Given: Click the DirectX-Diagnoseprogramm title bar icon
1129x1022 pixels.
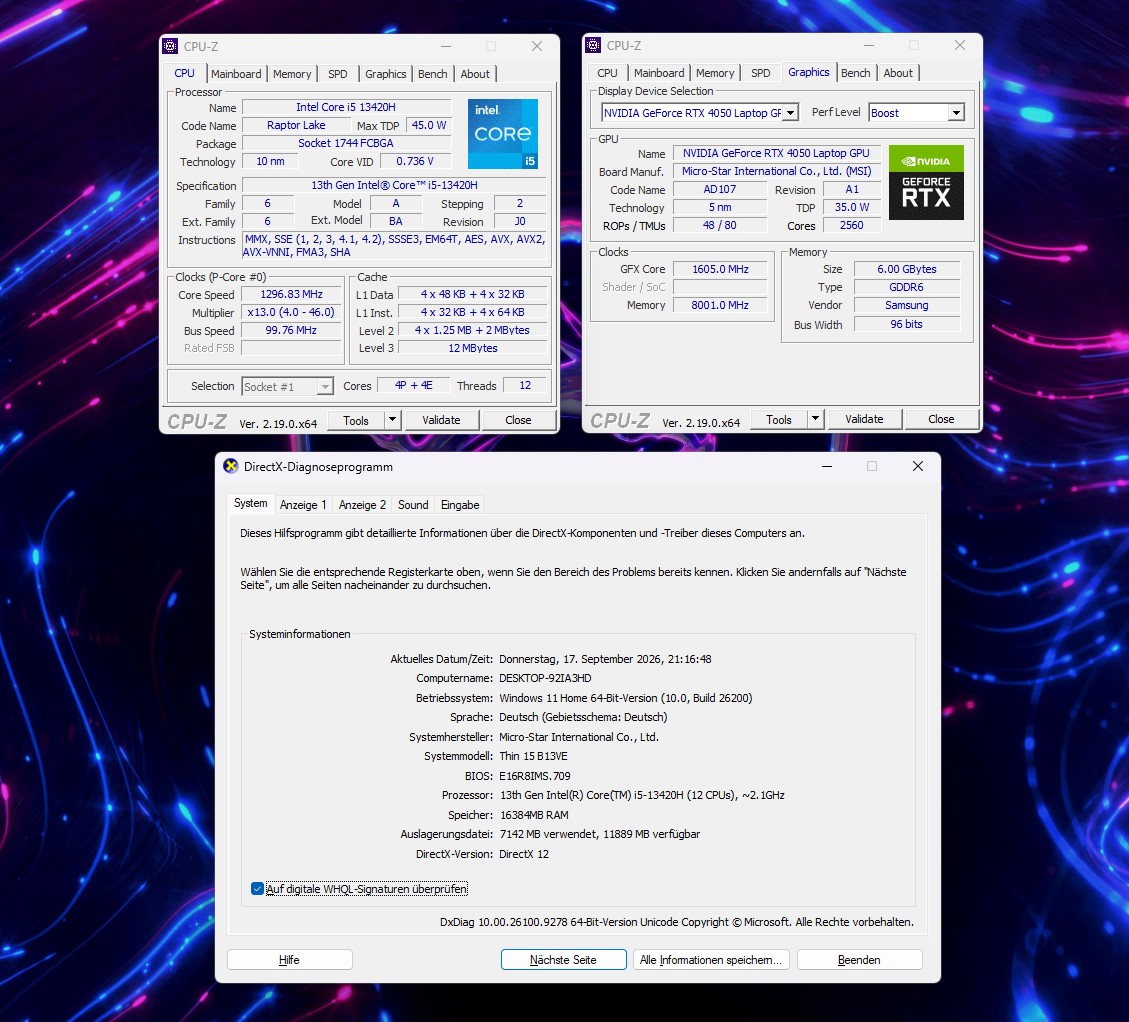Looking at the screenshot, I should (230, 466).
